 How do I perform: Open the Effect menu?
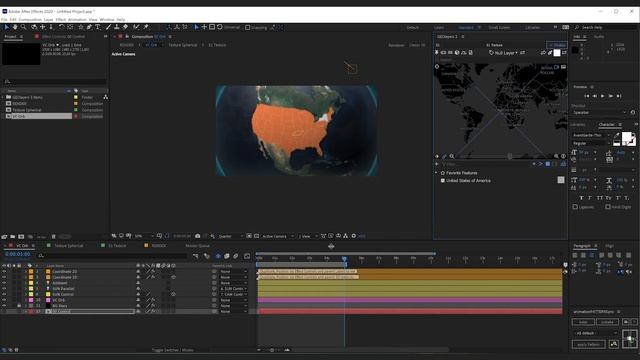(60, 20)
